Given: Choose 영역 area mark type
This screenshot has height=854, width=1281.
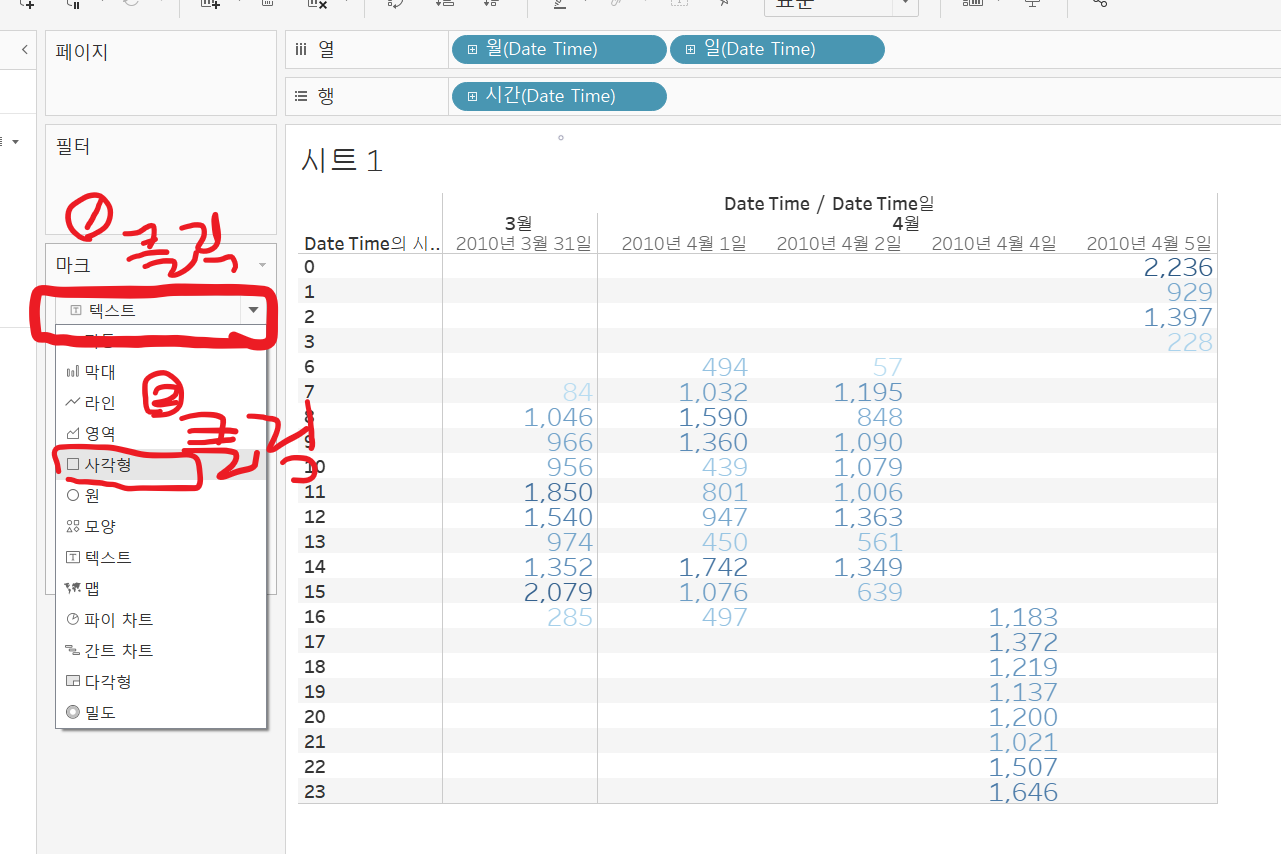Looking at the screenshot, I should (161, 434).
